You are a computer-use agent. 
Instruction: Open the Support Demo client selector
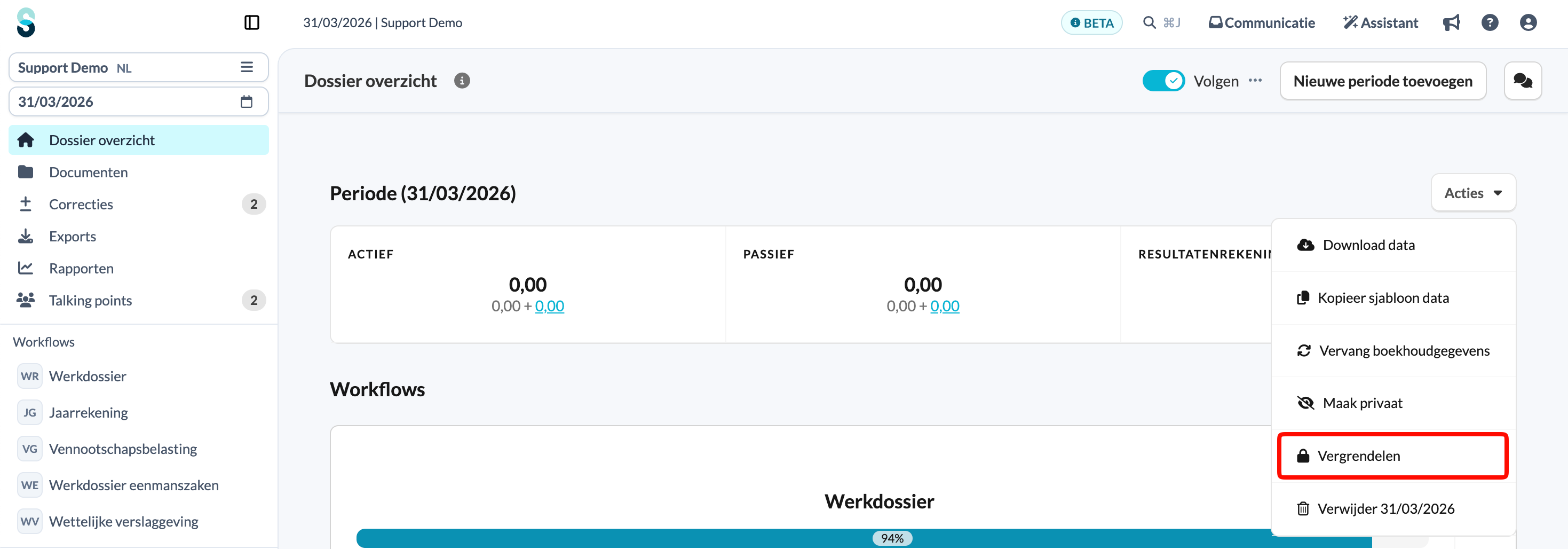pyautogui.click(x=138, y=67)
